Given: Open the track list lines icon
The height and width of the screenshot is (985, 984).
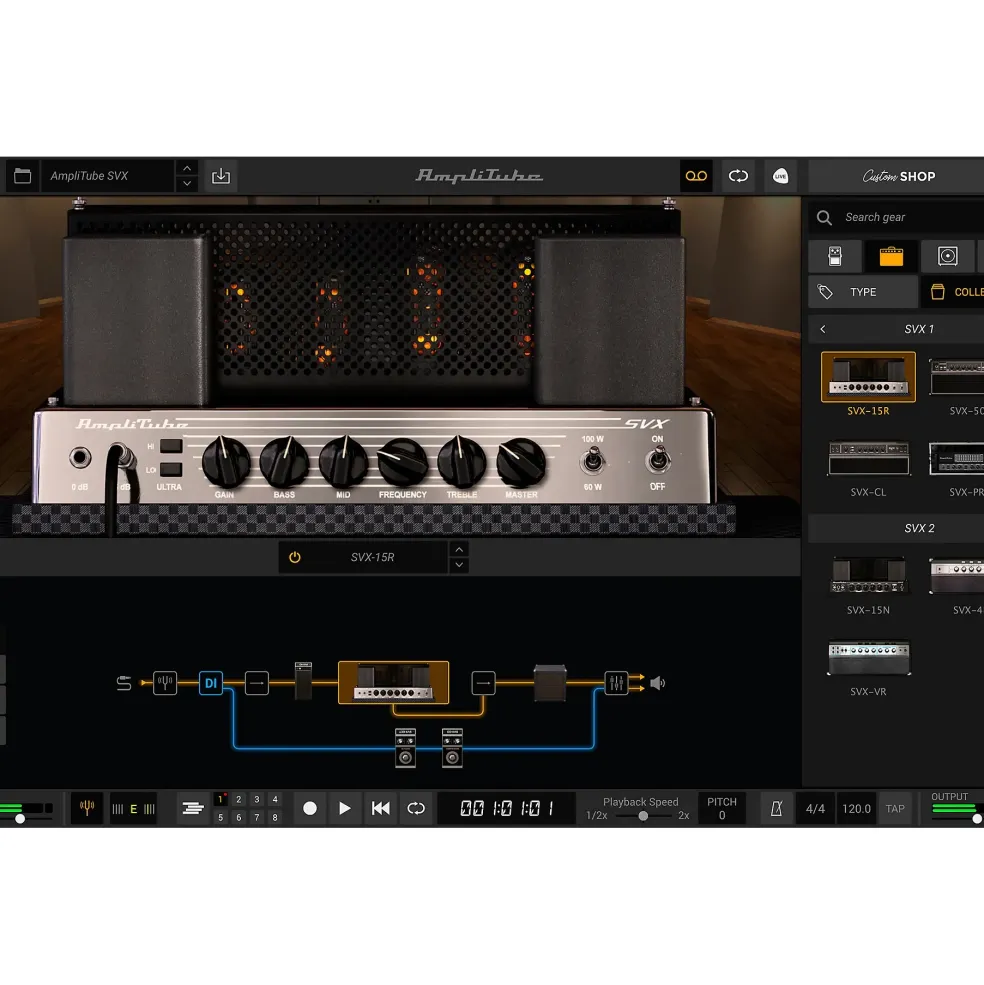Looking at the screenshot, I should pos(193,808).
